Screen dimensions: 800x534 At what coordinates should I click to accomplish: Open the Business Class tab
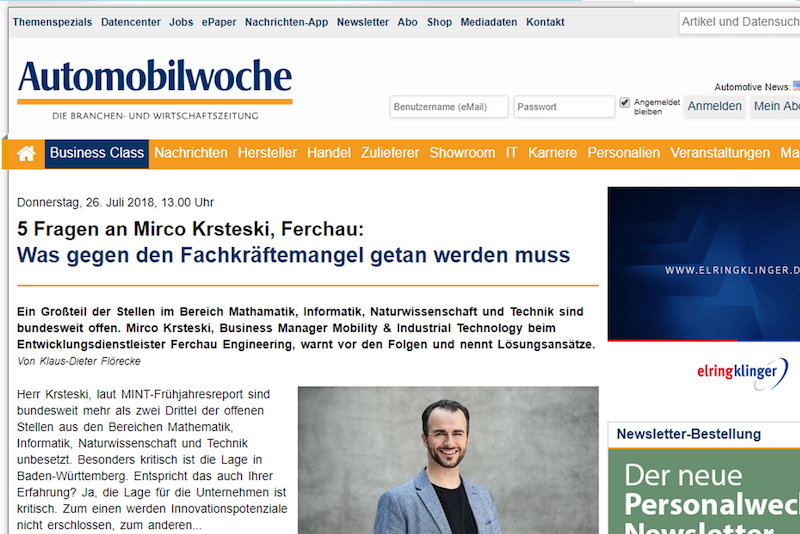pos(97,153)
